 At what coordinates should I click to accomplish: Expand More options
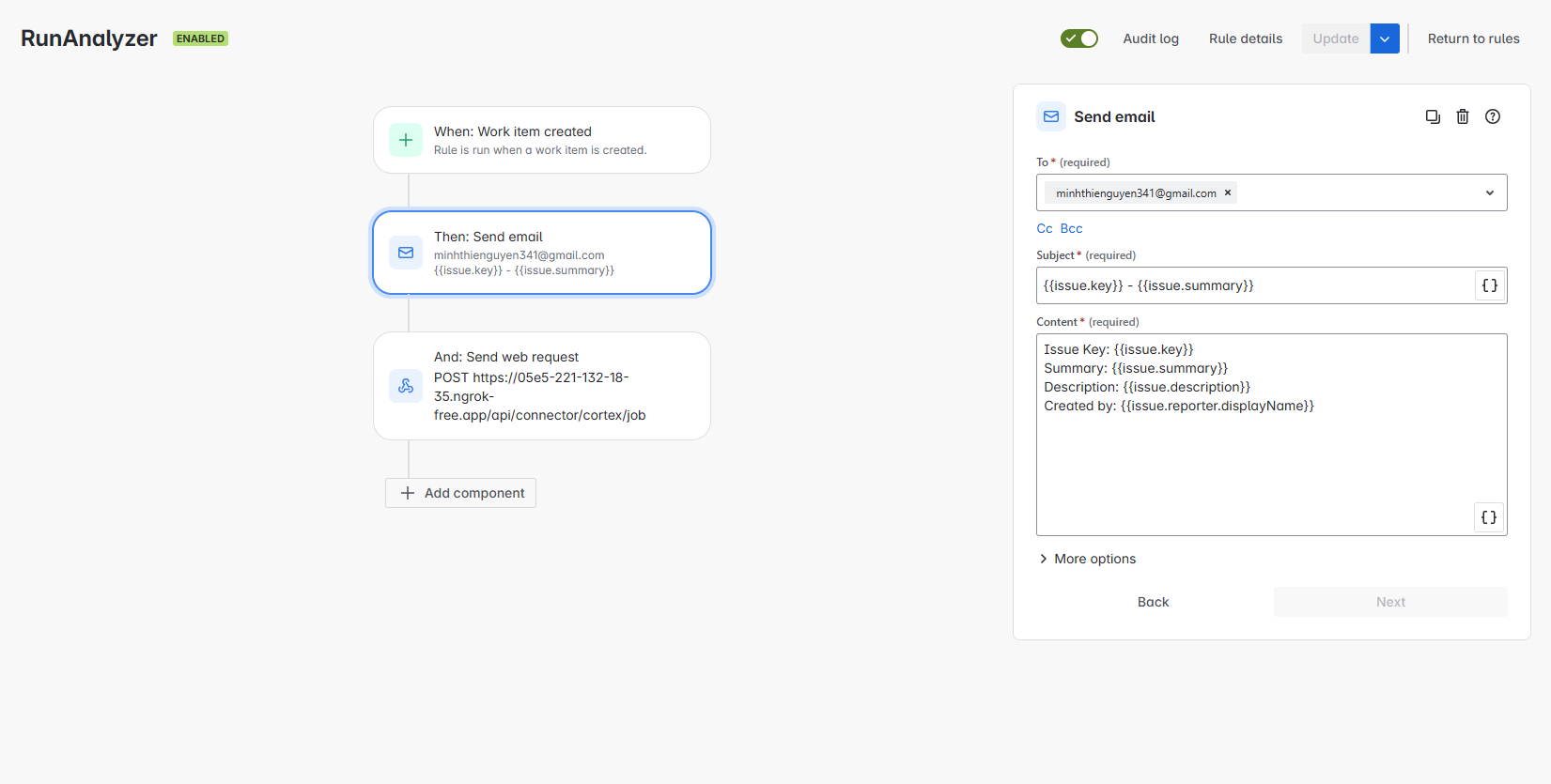point(1087,559)
